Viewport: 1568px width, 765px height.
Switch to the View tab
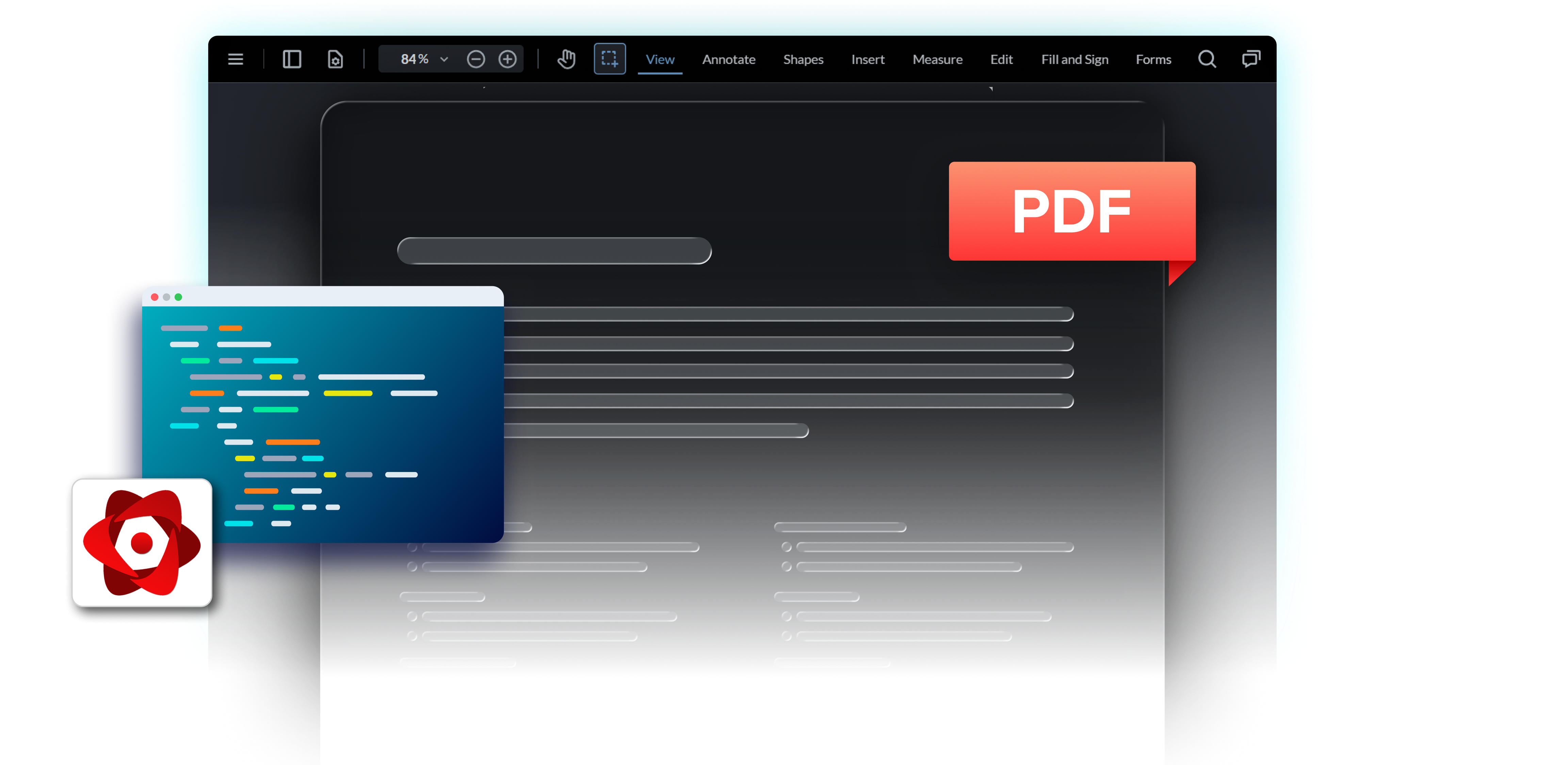coord(660,59)
